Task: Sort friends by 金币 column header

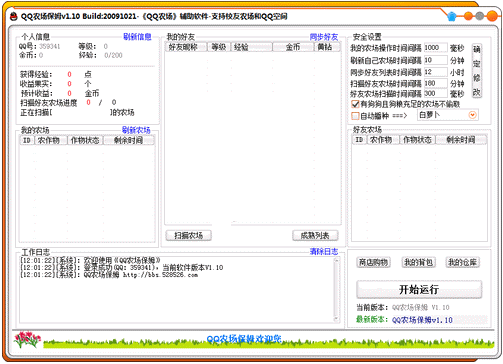Action: pos(293,47)
